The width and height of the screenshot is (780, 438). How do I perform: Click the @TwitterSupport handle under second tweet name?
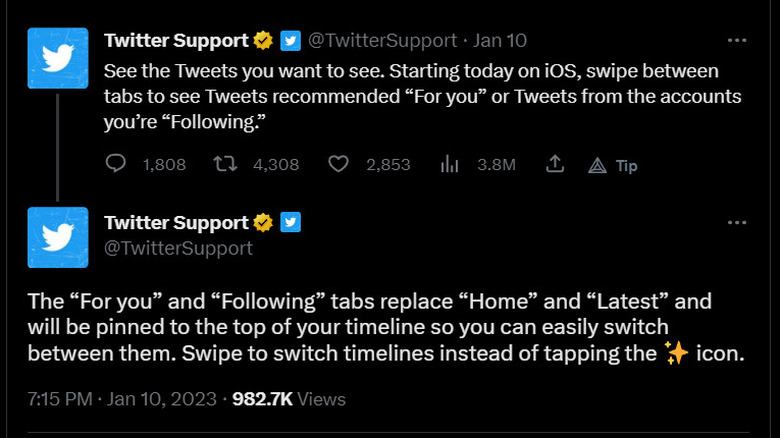pos(178,248)
